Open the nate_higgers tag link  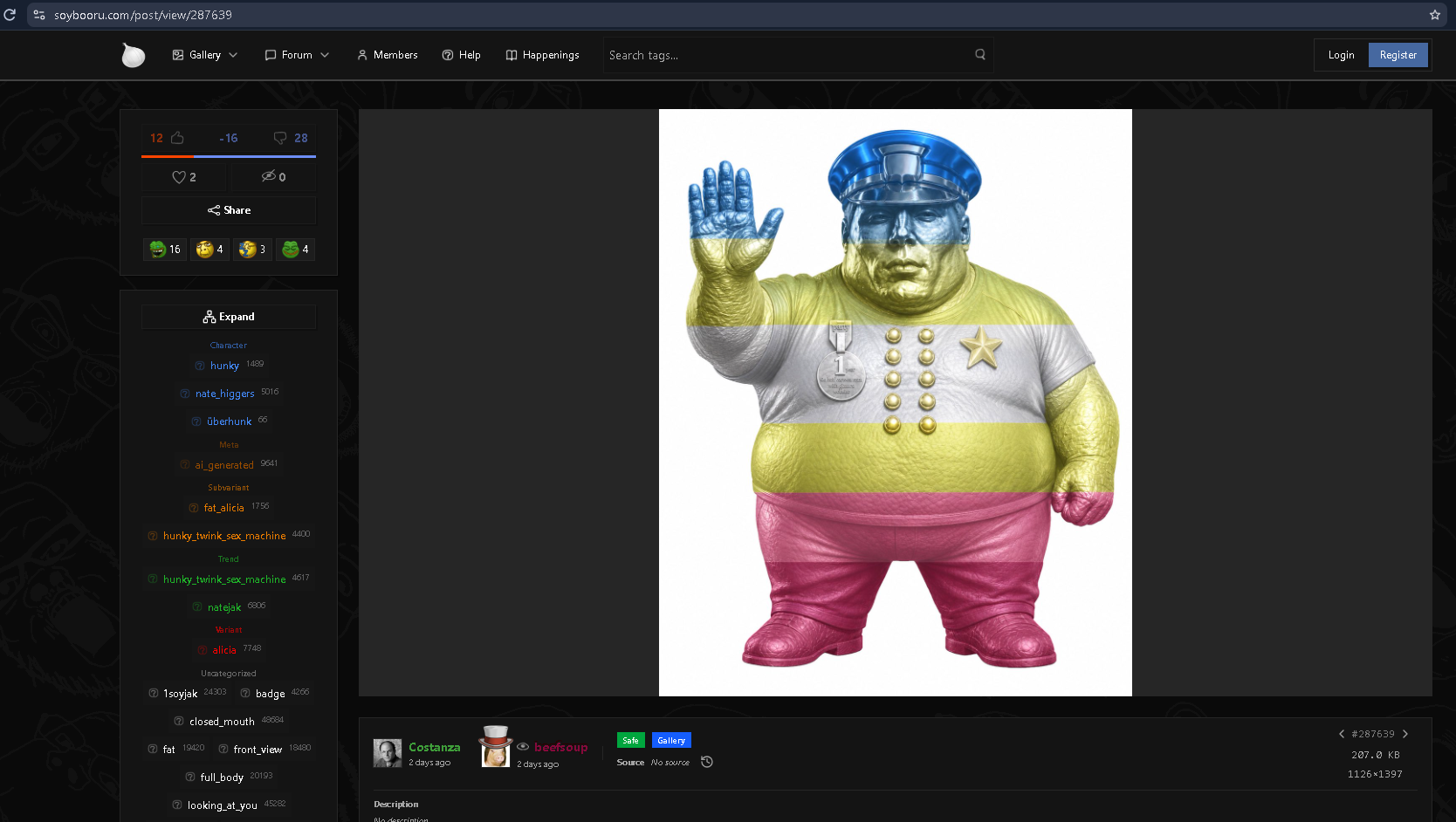pyautogui.click(x=224, y=394)
